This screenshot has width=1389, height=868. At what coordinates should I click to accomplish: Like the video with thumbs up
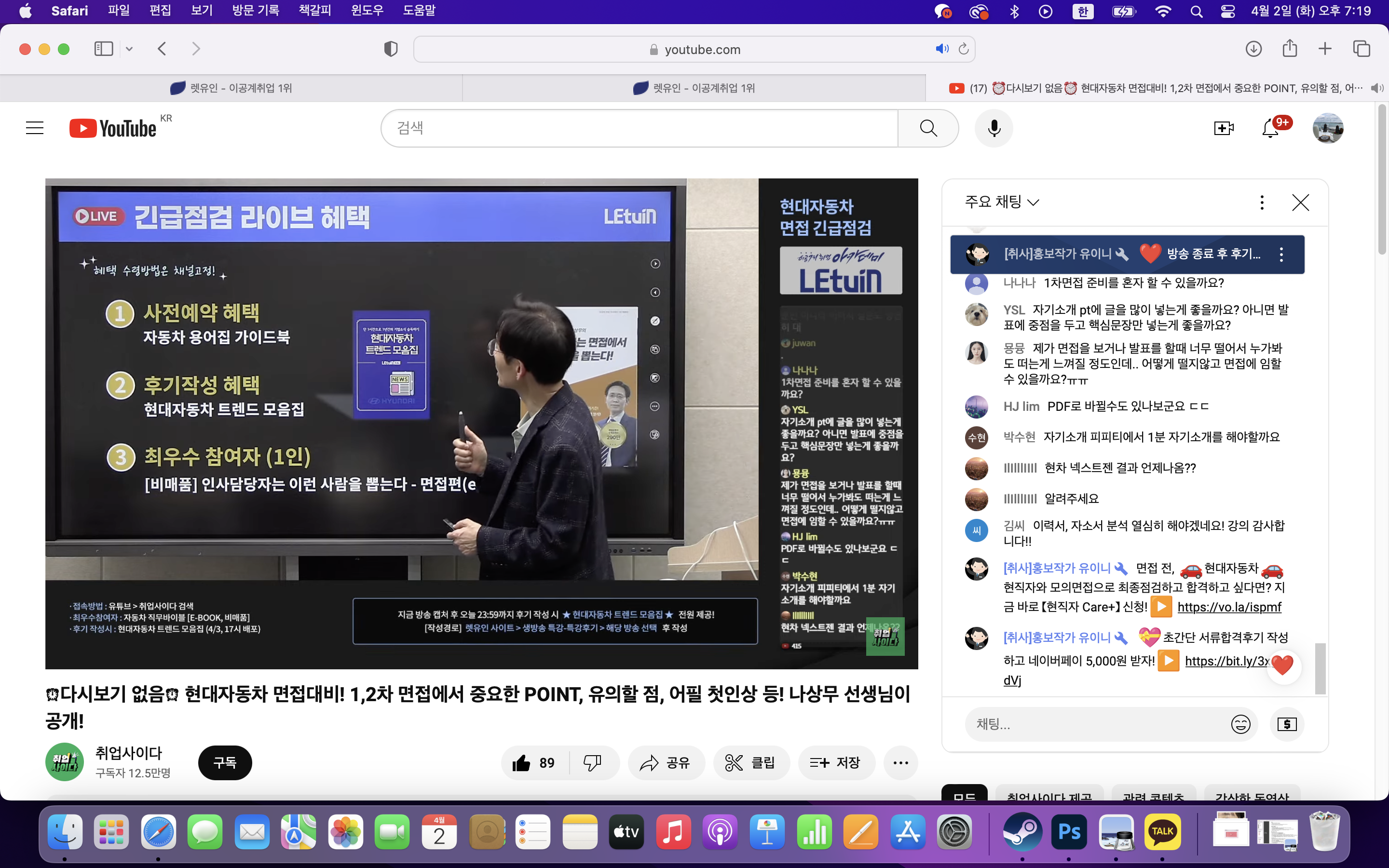click(x=535, y=763)
